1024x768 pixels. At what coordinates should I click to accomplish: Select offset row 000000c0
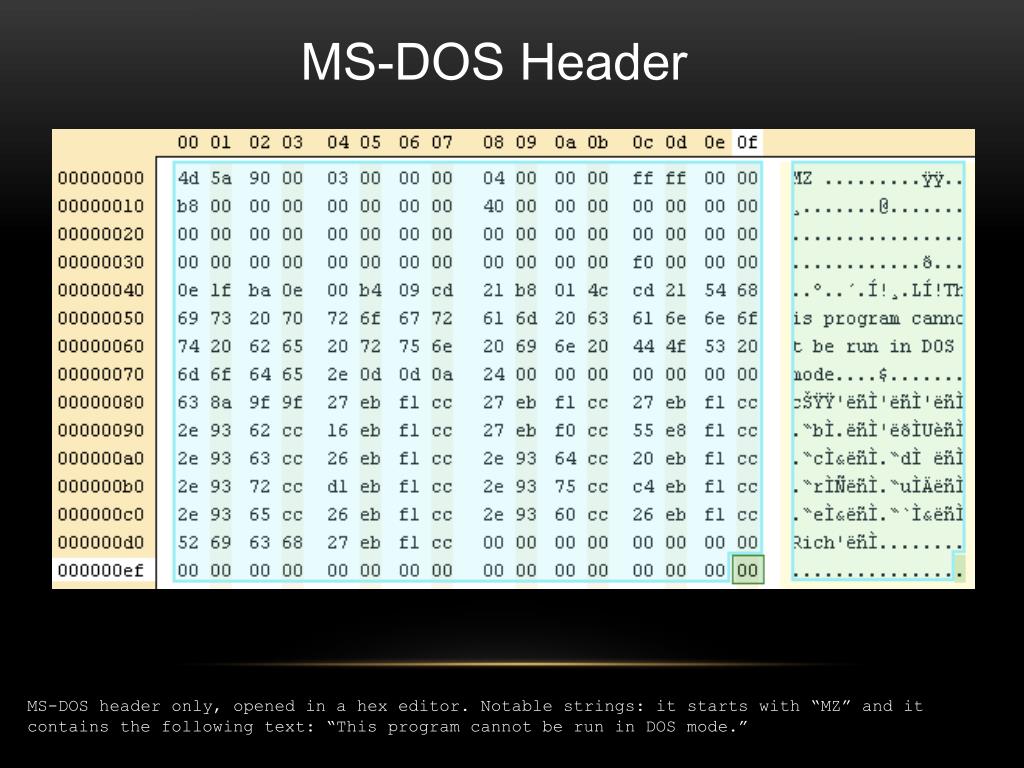click(x=101, y=515)
